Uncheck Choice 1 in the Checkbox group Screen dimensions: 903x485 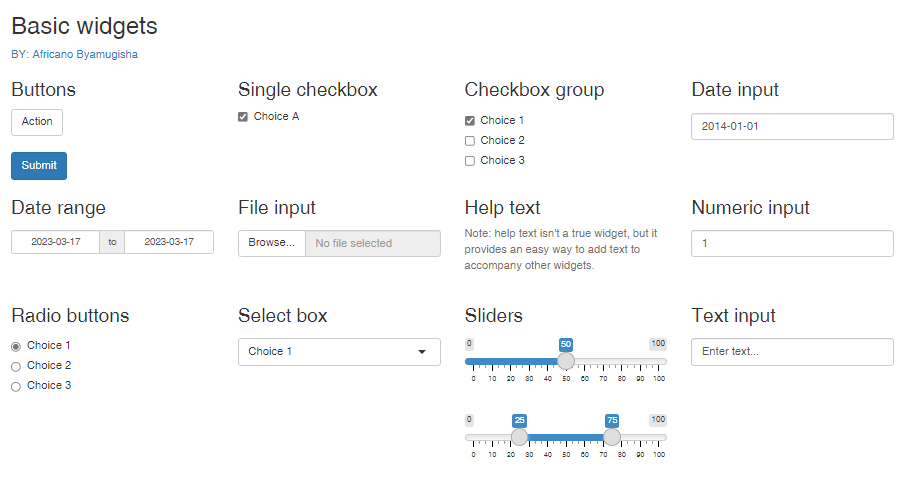pyautogui.click(x=470, y=121)
